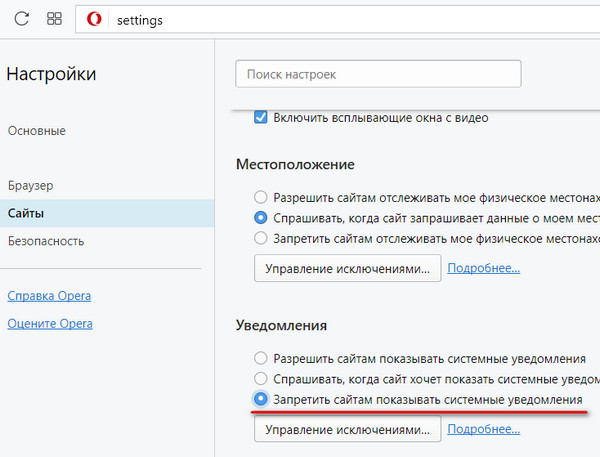Select Запретить сайтам отслеживать местоположение option

[261, 238]
